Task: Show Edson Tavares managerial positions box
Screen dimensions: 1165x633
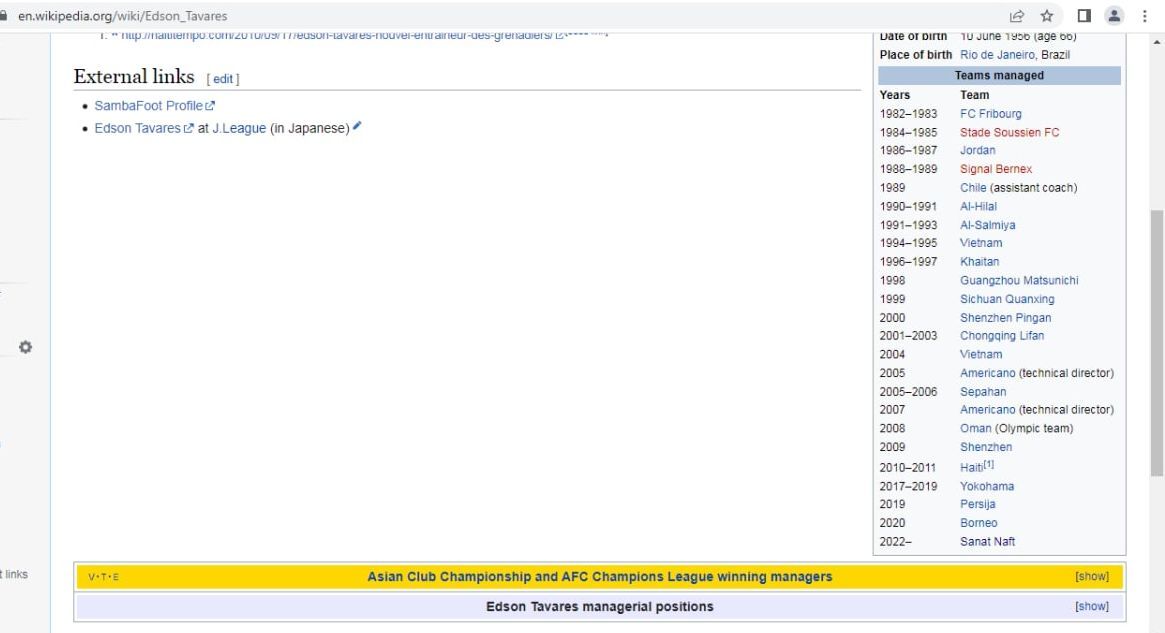Action: coord(1091,606)
